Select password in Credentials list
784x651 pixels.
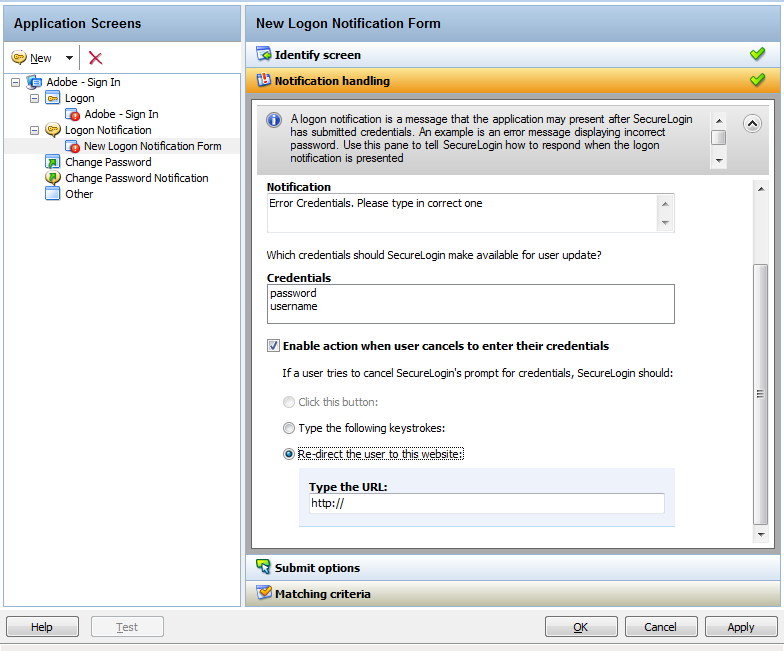293,294
